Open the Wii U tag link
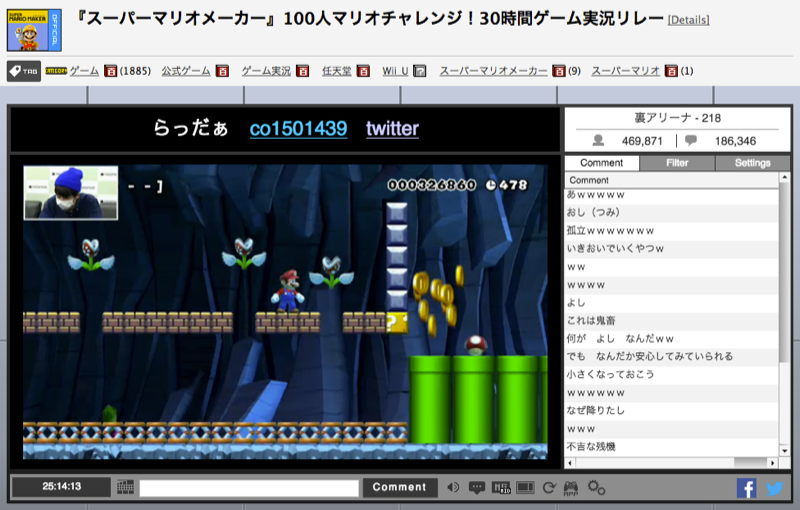Screen dimensions: 800x510 [x=395, y=71]
